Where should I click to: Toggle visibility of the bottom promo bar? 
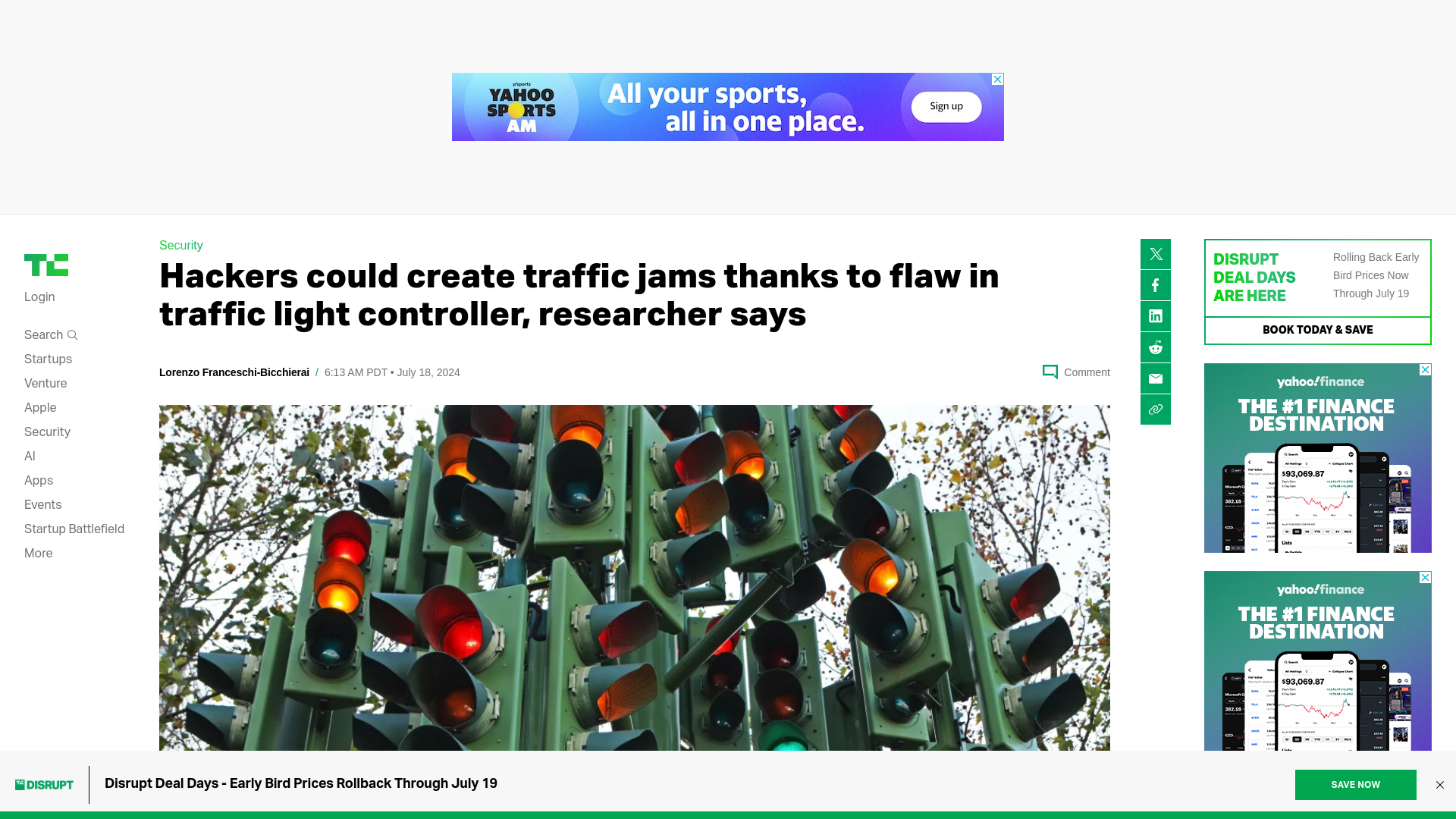[1440, 785]
